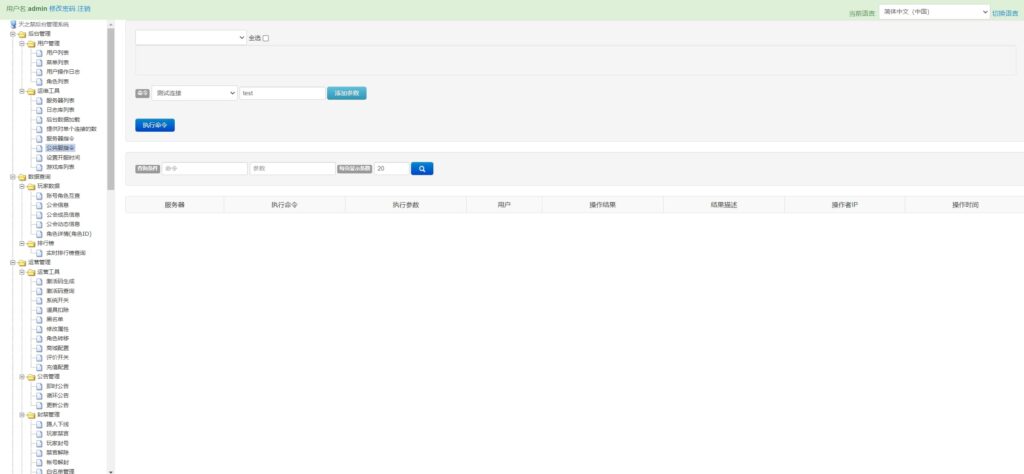Click the 运营管理 folder icon
This screenshot has height=474, width=1024.
coord(22,262)
